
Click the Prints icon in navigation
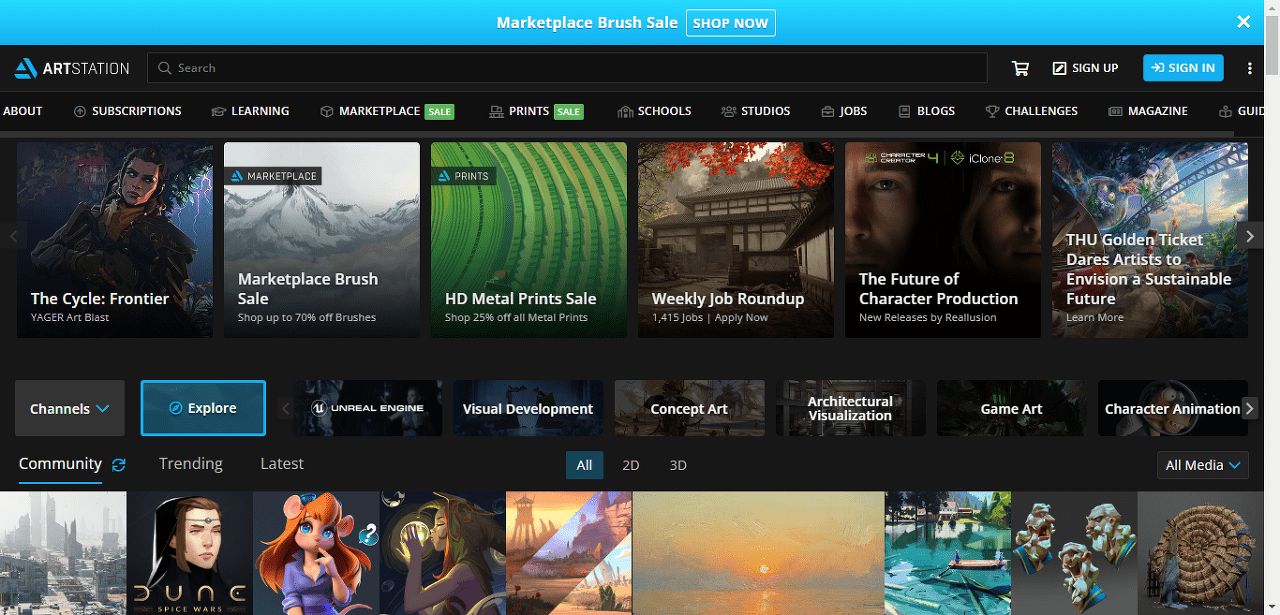(496, 111)
